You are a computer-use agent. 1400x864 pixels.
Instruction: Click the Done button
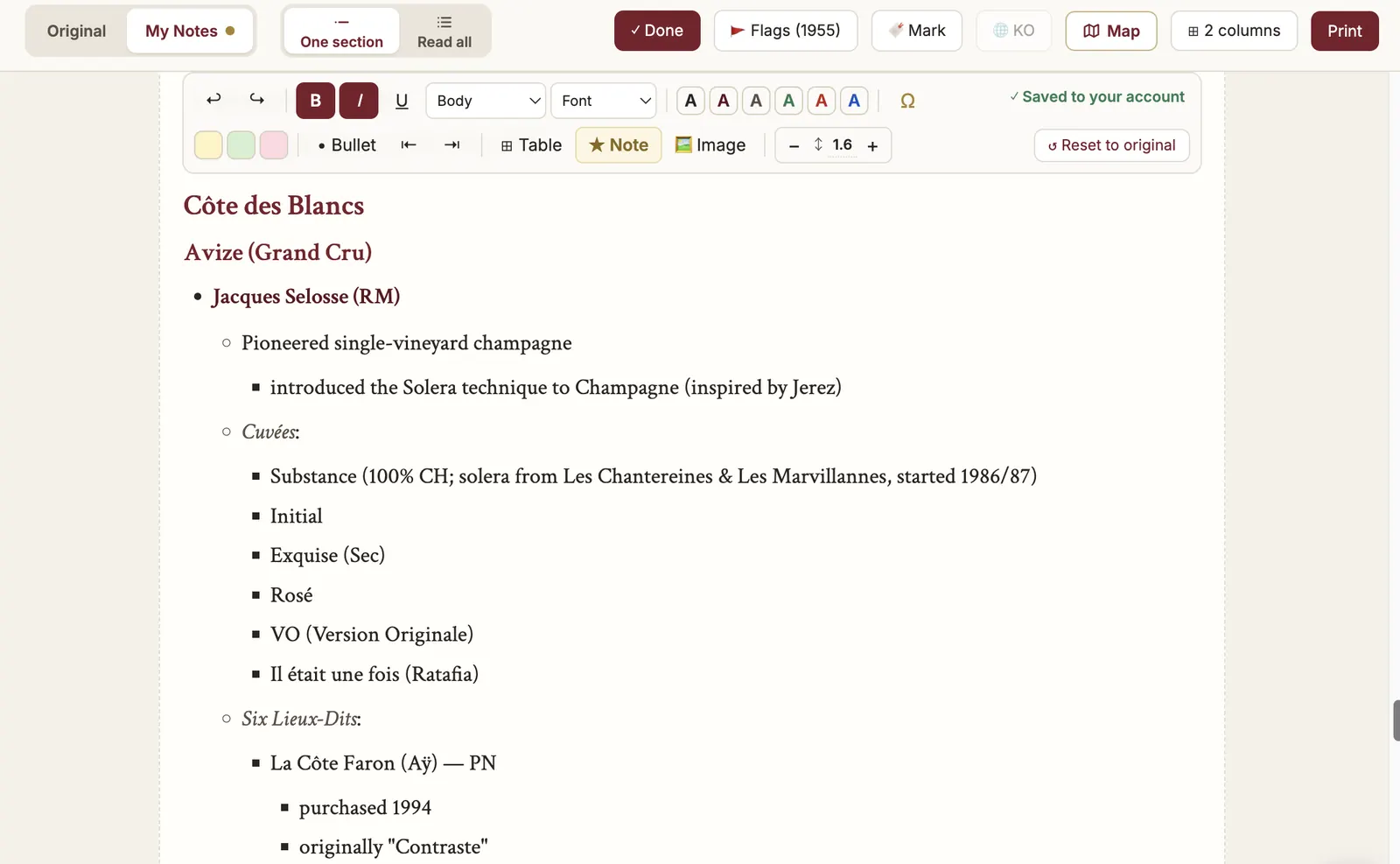point(657,31)
